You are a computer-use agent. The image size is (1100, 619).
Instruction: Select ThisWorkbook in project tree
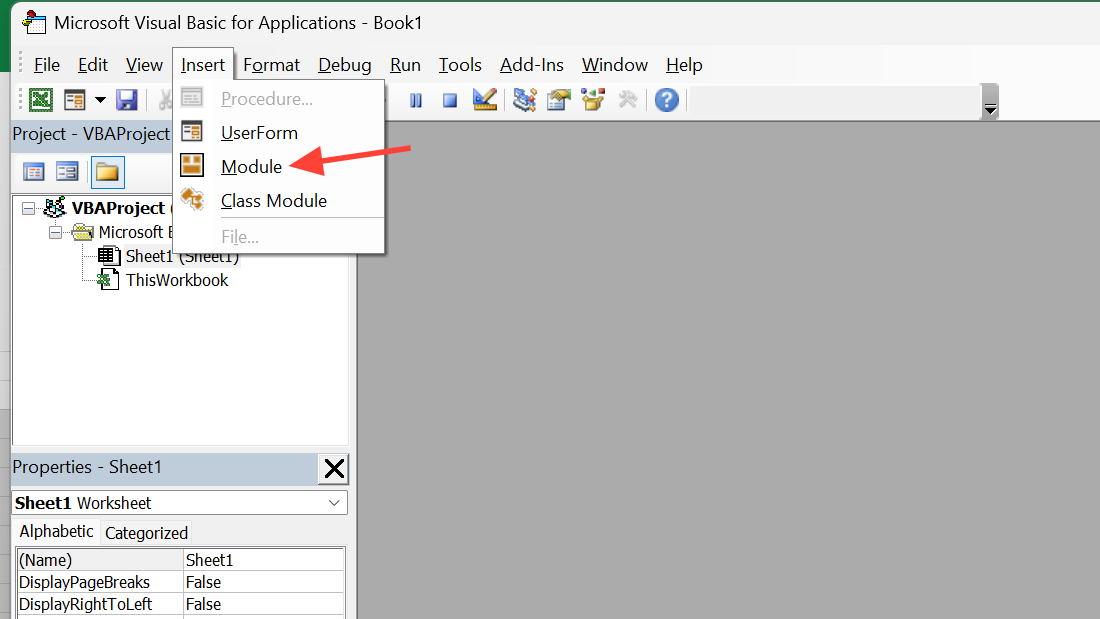pos(177,280)
